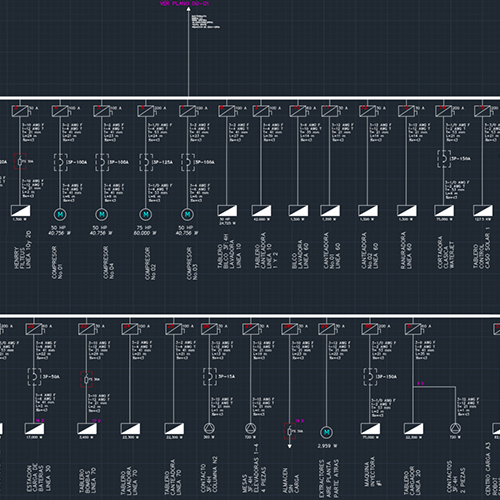Select the 3P-15A disconnect switch symbol

click(x=210, y=377)
